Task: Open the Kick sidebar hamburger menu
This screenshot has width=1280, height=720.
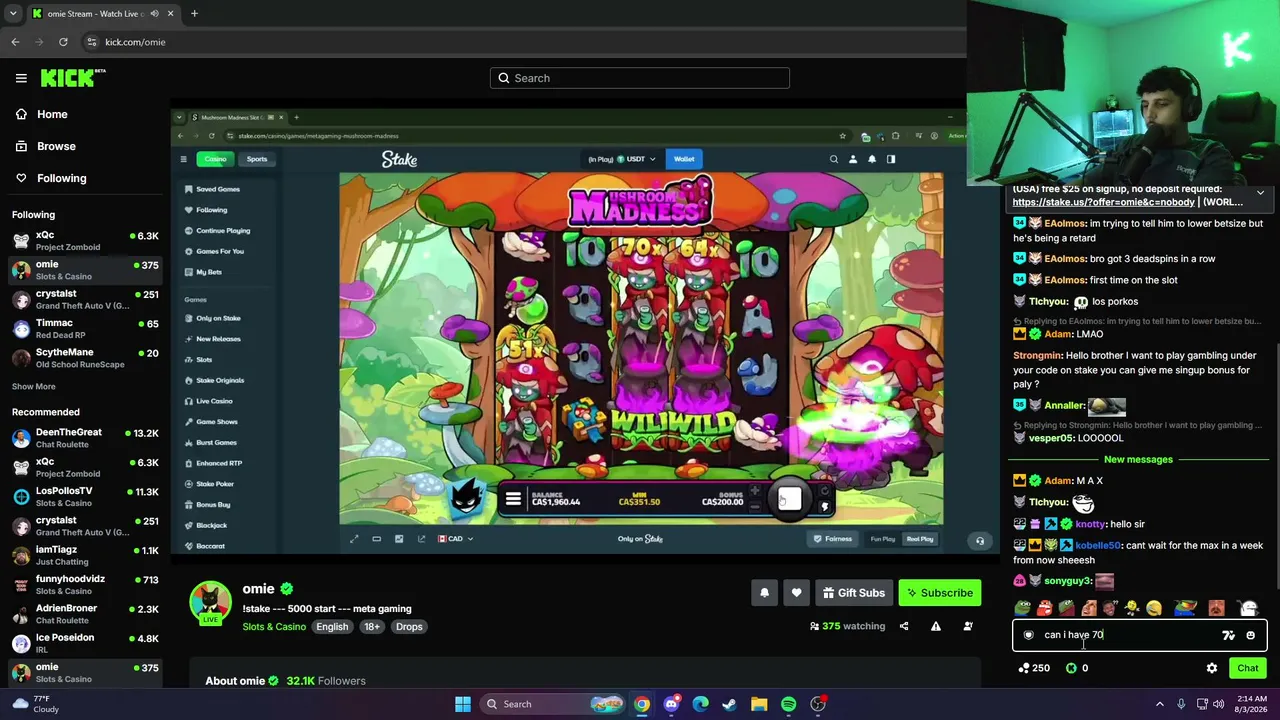Action: click(21, 78)
